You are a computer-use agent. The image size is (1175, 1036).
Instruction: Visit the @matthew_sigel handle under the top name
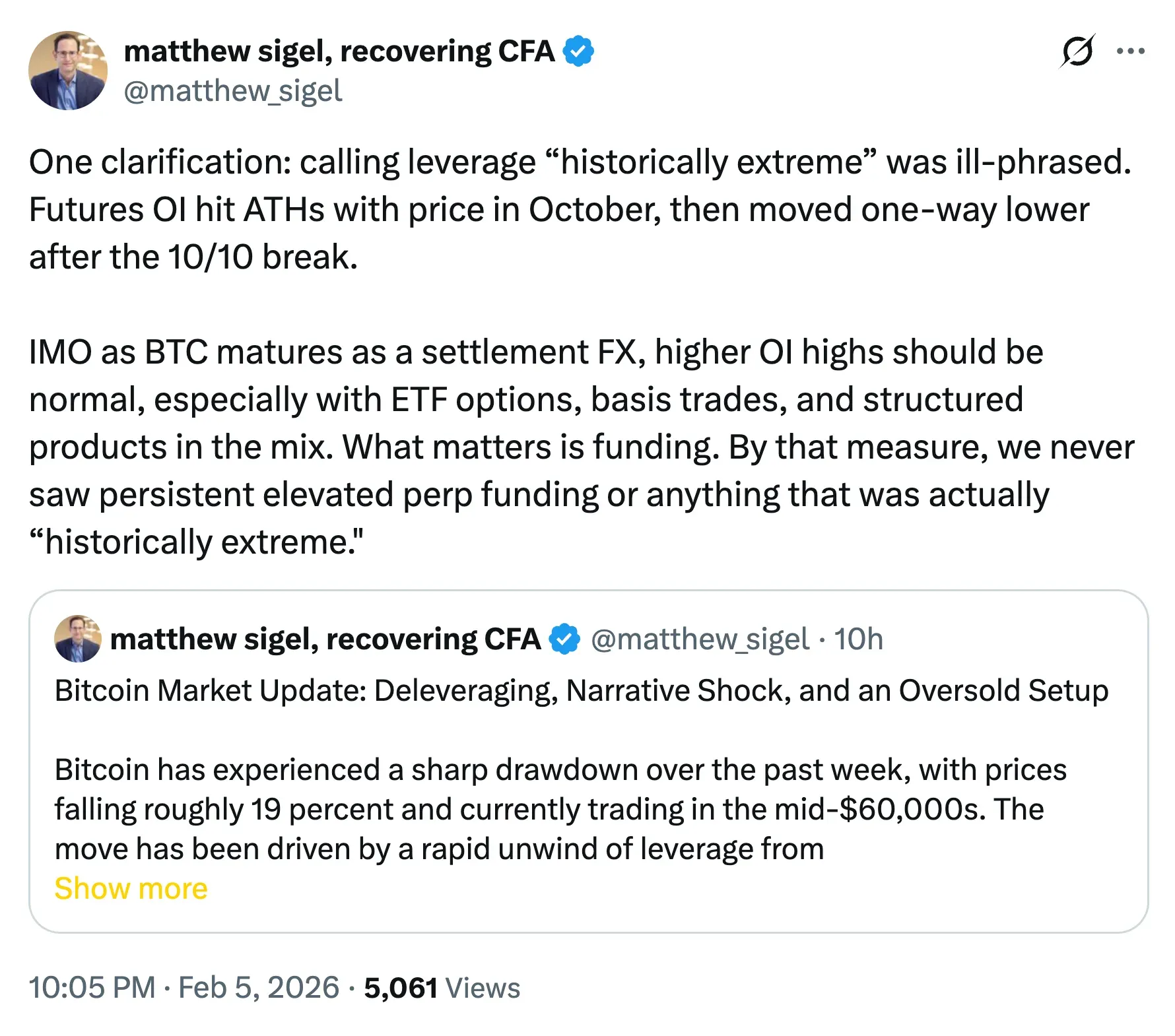233,91
